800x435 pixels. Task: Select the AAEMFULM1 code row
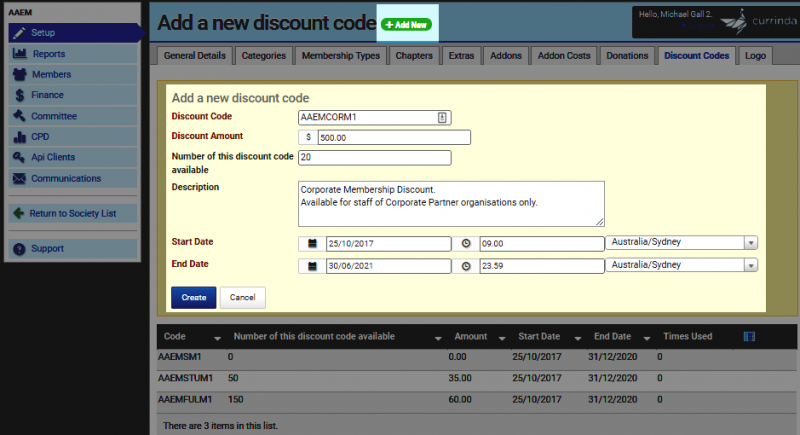point(476,400)
